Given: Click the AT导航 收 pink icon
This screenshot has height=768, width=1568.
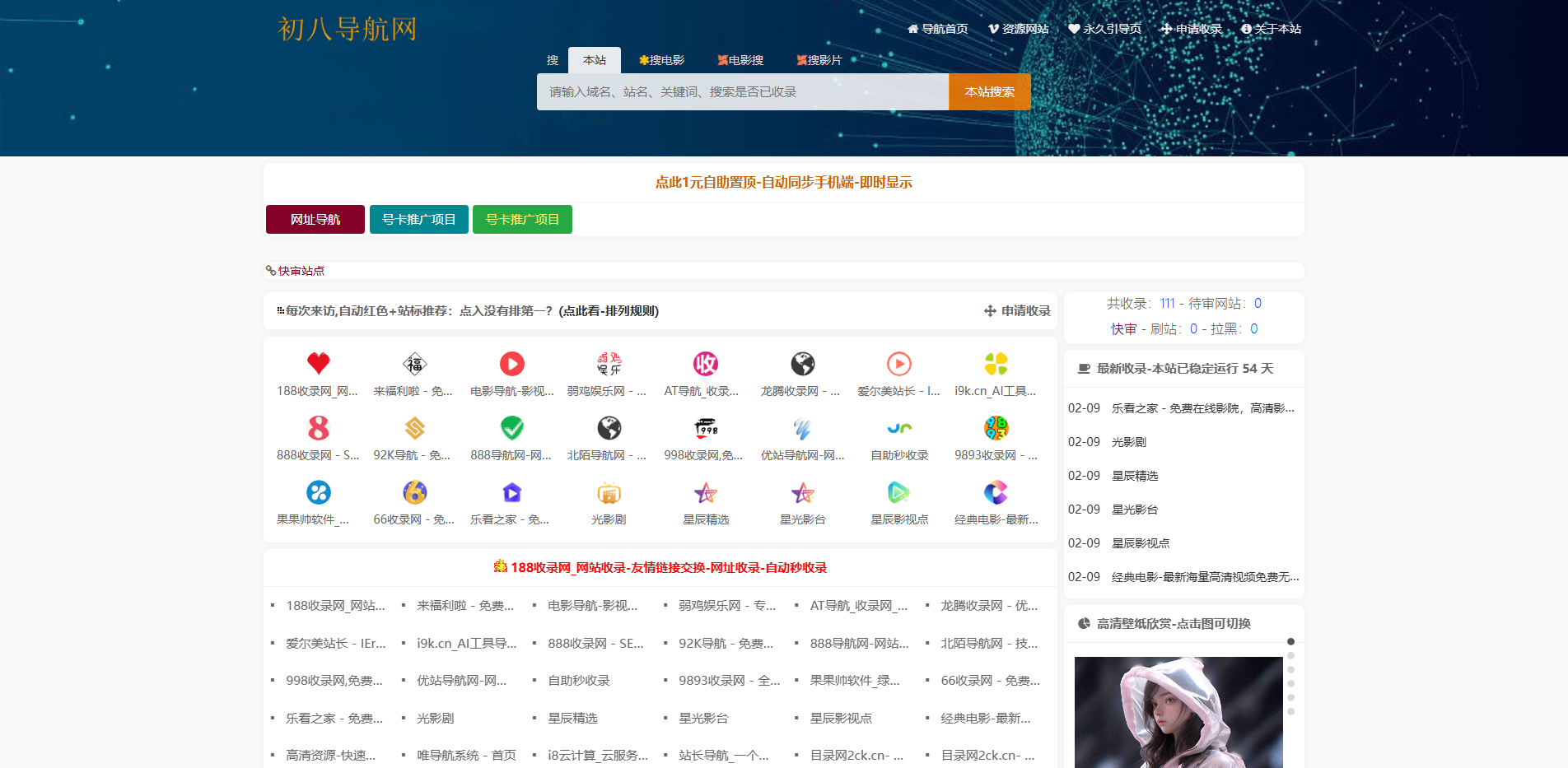Looking at the screenshot, I should click(x=706, y=362).
